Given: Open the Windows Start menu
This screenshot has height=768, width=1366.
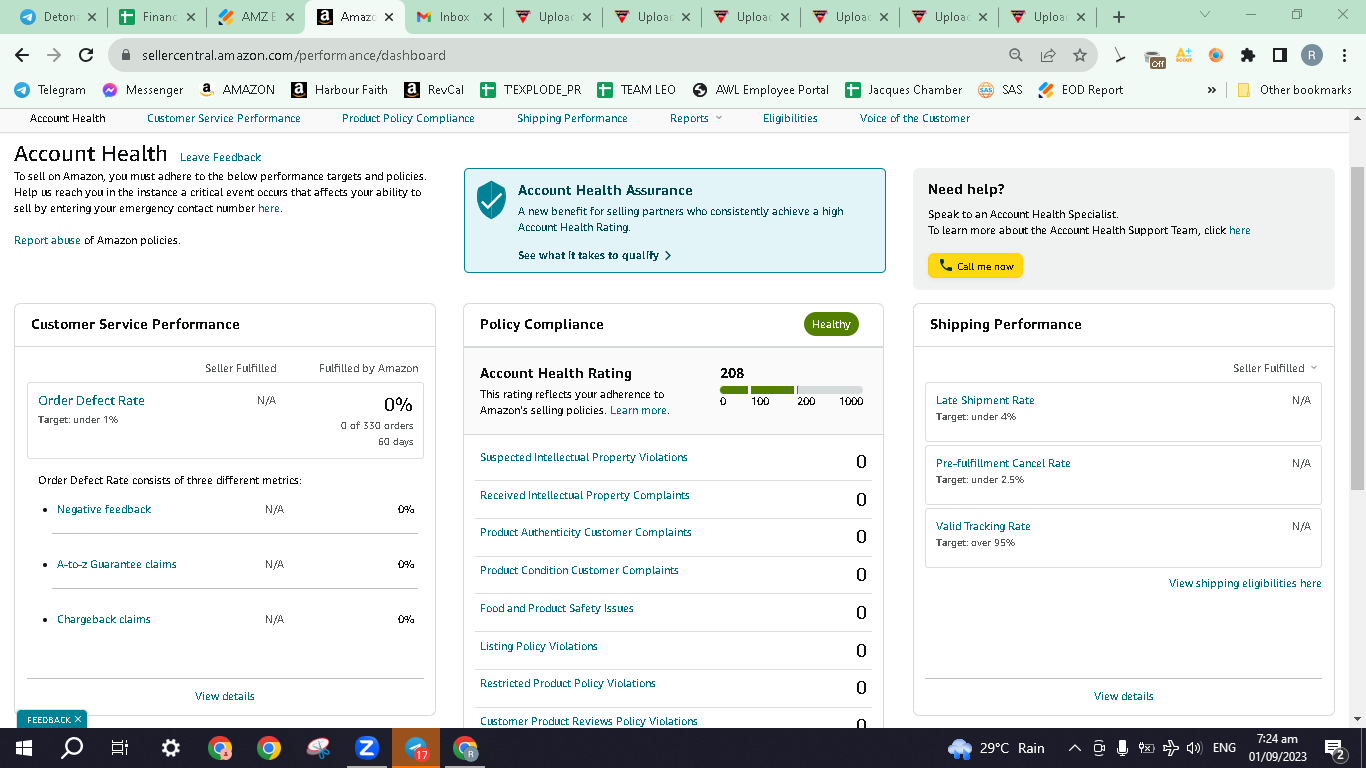Looking at the screenshot, I should 23,748.
